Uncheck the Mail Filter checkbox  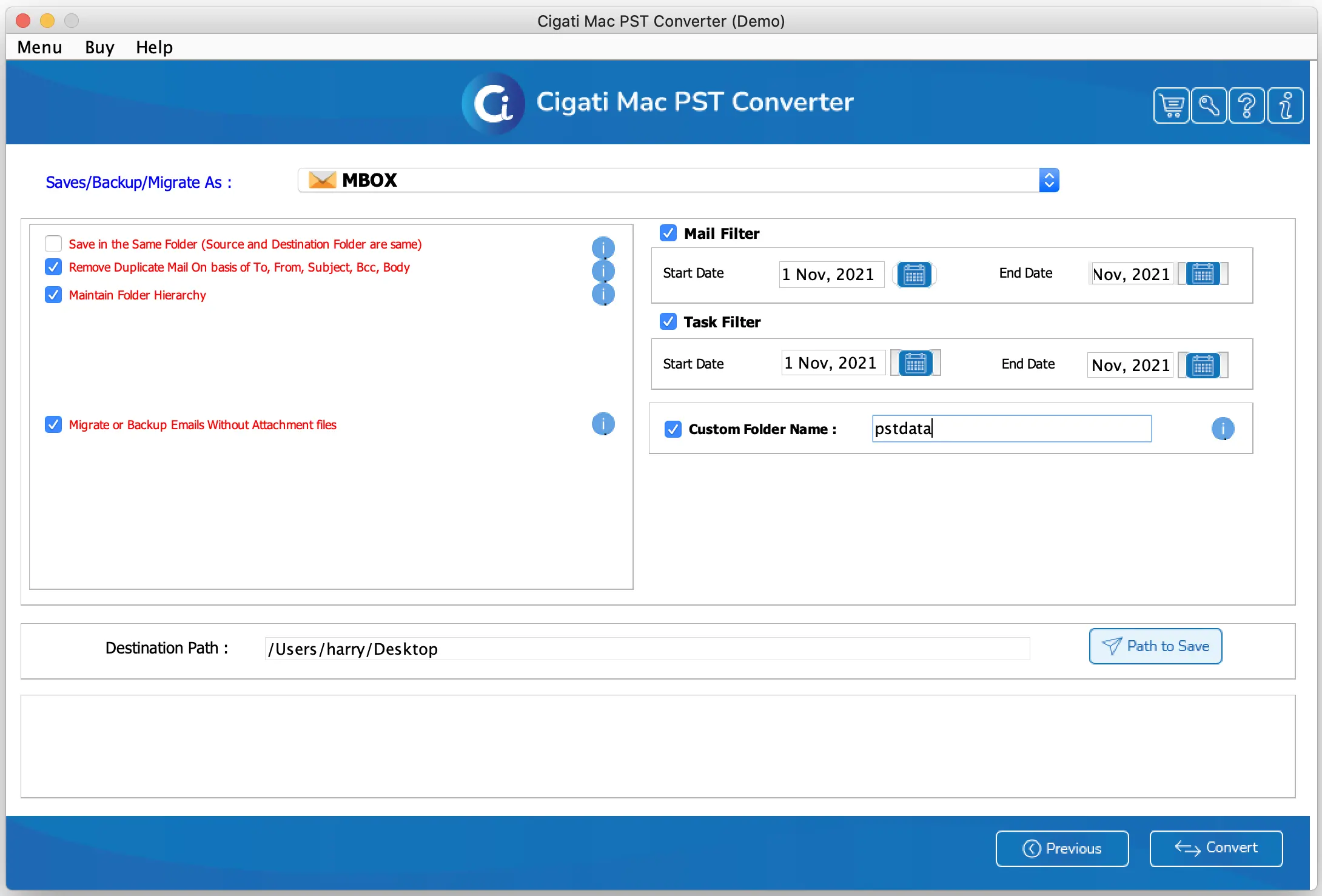click(668, 233)
